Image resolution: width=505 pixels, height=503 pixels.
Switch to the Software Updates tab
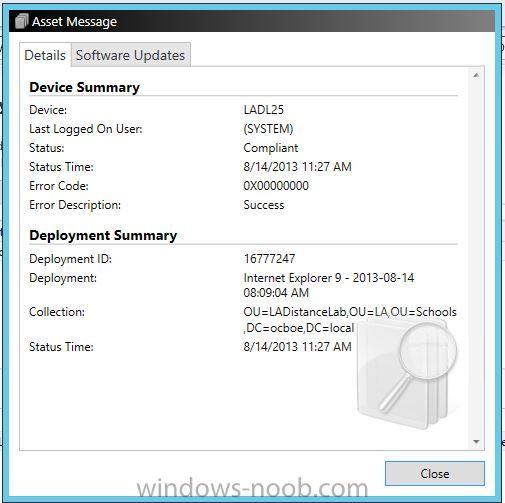click(130, 55)
